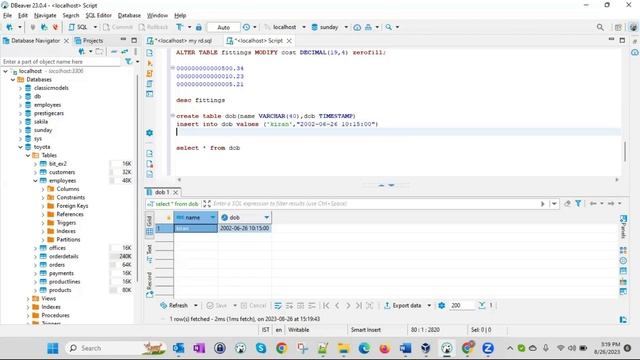This screenshot has width=640, height=360.
Task: Expand the Views folder node
Action: (28, 299)
